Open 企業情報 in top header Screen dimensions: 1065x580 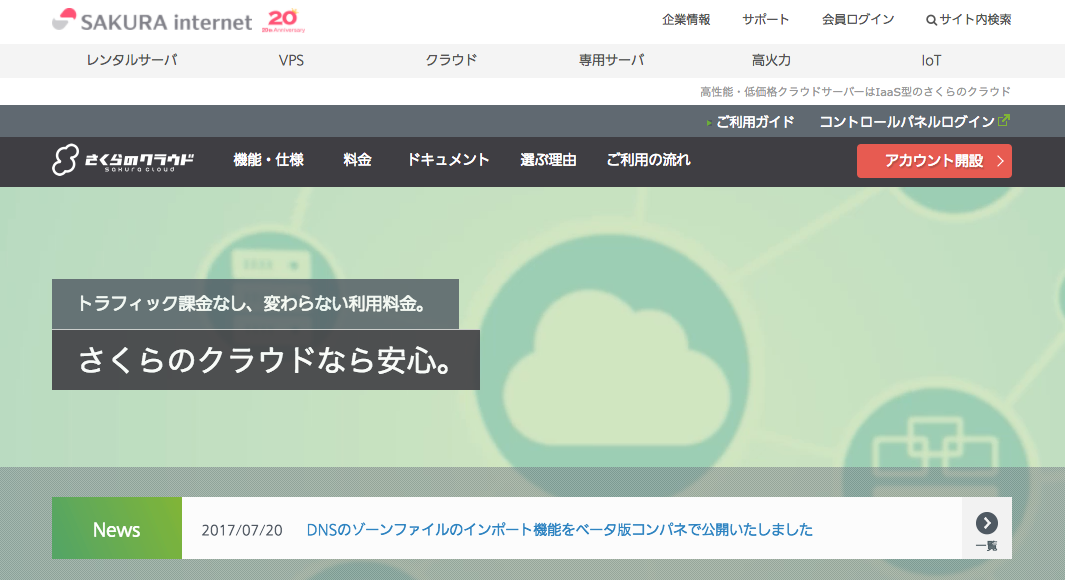(686, 20)
